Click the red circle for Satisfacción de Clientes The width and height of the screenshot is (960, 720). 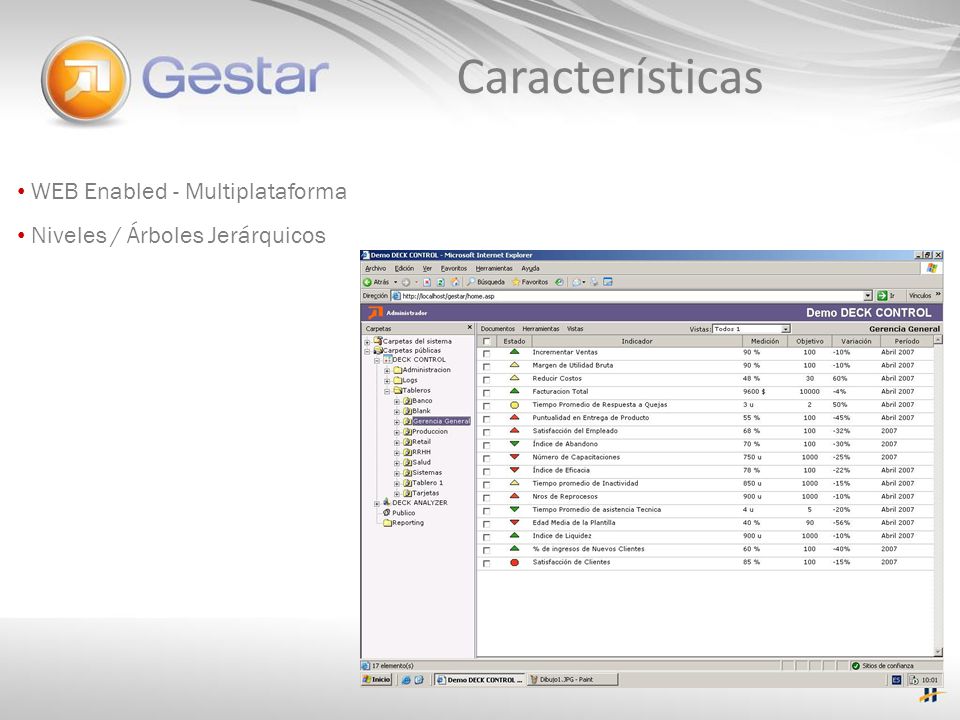coord(514,562)
